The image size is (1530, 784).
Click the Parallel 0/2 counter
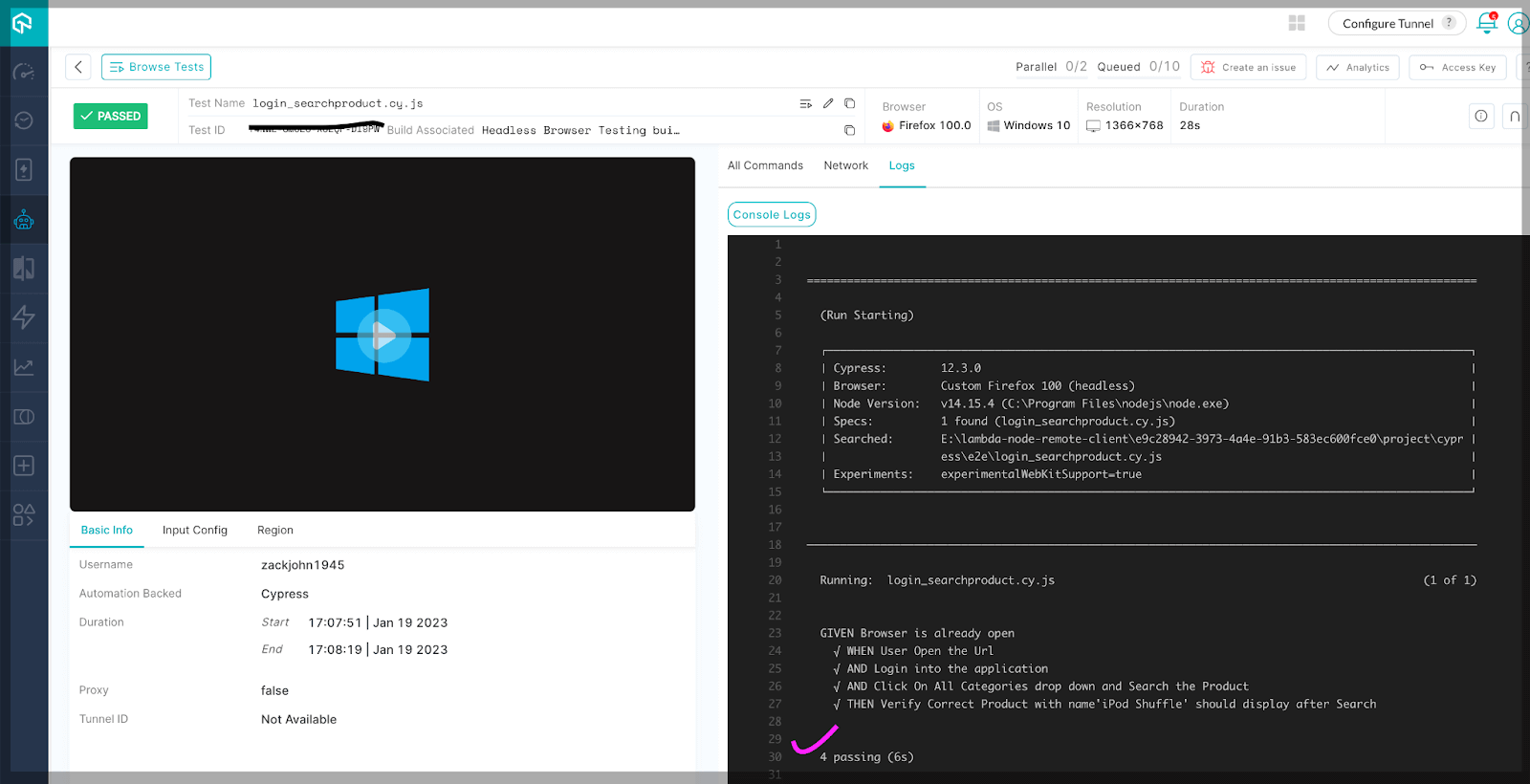(x=1051, y=67)
